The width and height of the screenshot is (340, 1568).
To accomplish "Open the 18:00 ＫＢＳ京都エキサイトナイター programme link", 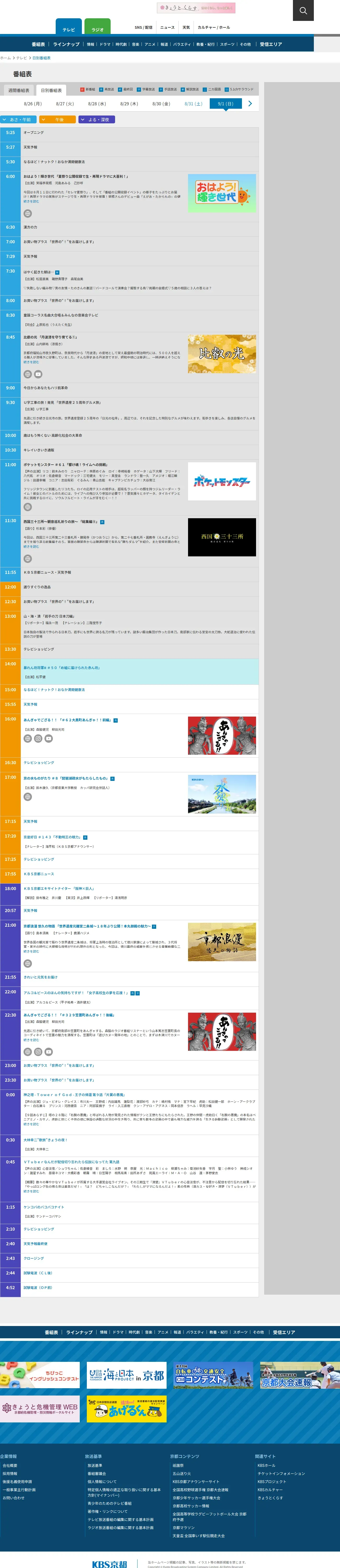I will (x=60, y=889).
